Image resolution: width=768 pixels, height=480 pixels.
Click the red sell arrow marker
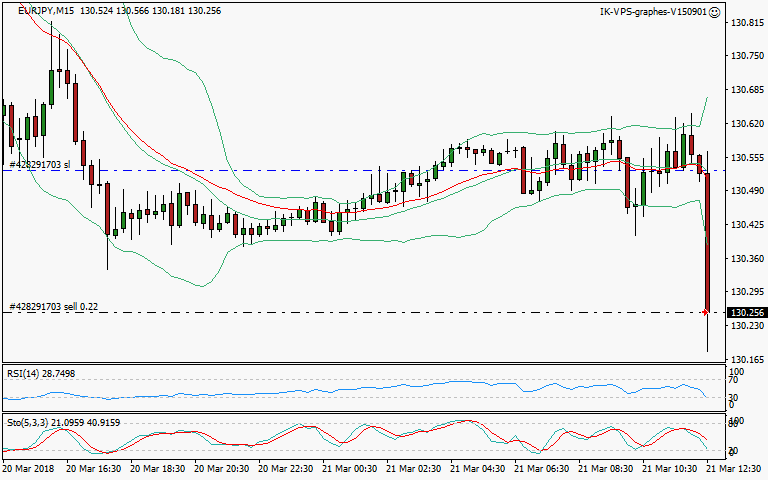click(706, 312)
